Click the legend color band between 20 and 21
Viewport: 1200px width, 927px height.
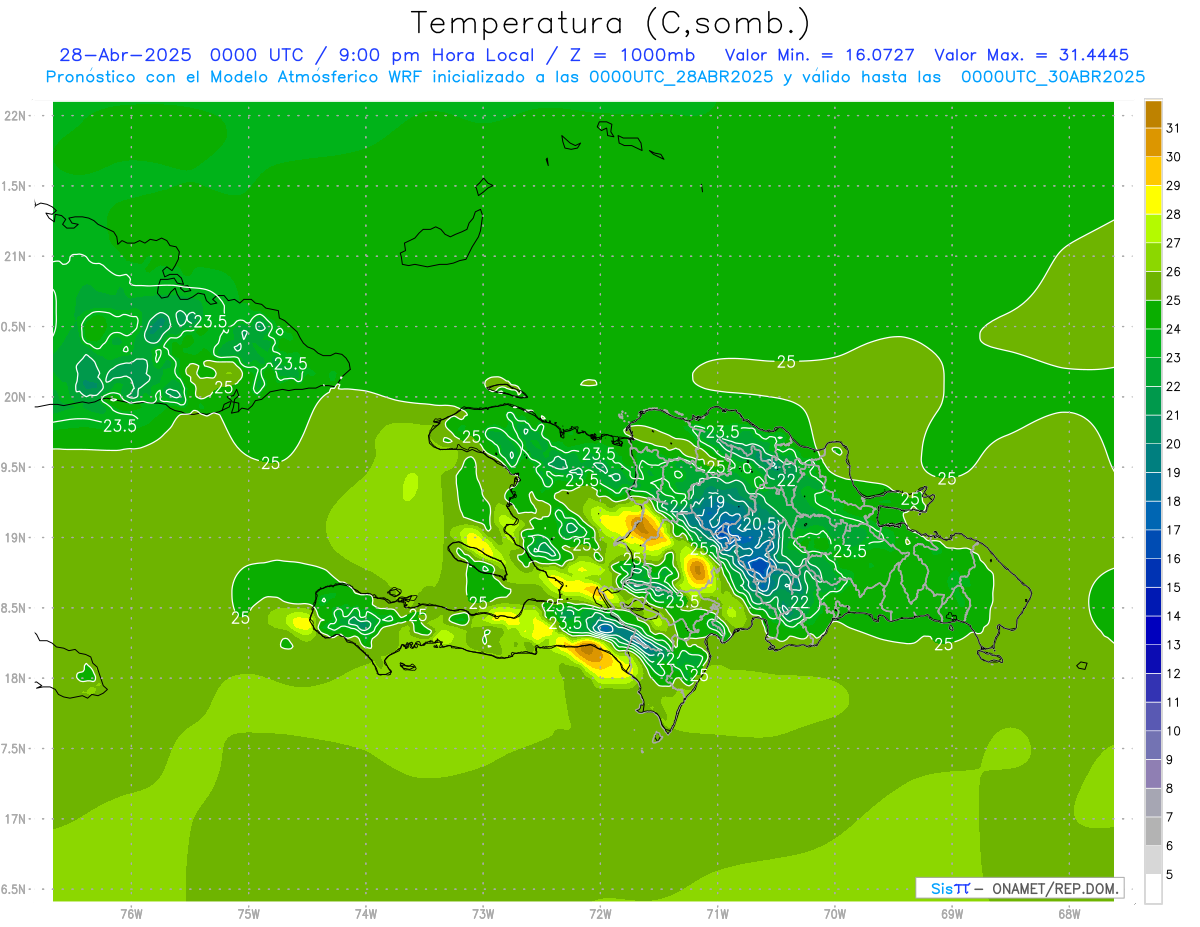coord(1153,429)
